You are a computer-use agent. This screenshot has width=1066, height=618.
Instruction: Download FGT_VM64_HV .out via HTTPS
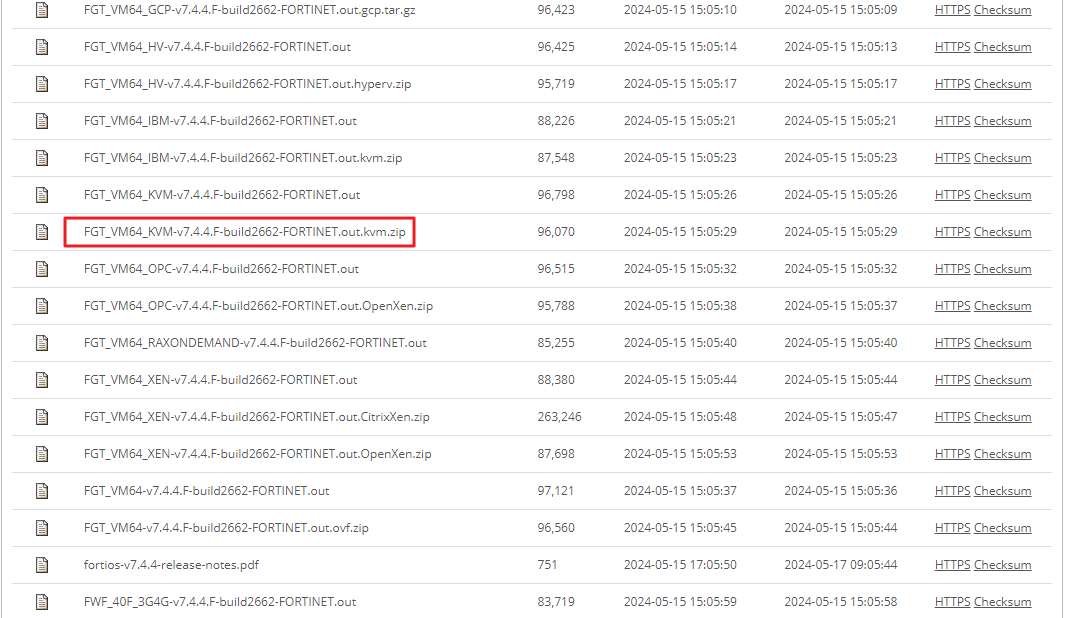(952, 47)
